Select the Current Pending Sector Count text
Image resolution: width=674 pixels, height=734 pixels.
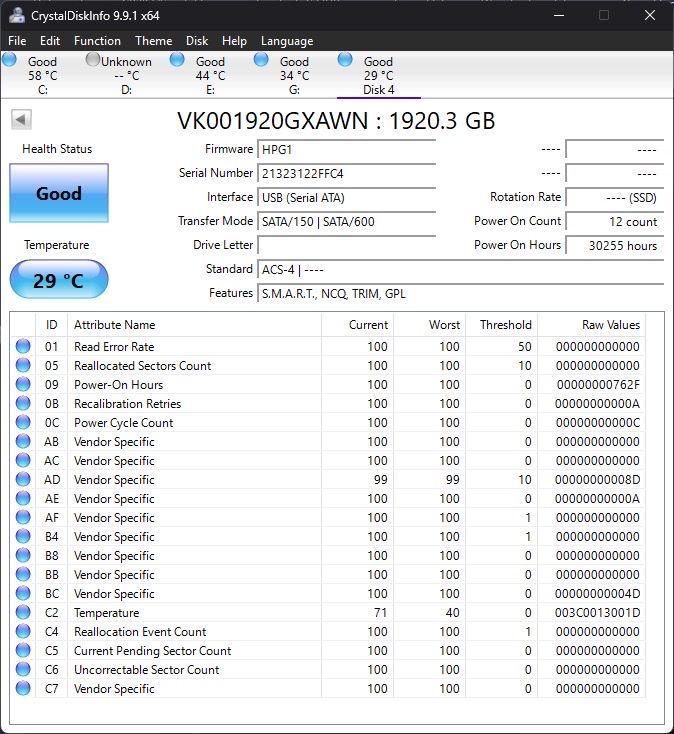[153, 651]
